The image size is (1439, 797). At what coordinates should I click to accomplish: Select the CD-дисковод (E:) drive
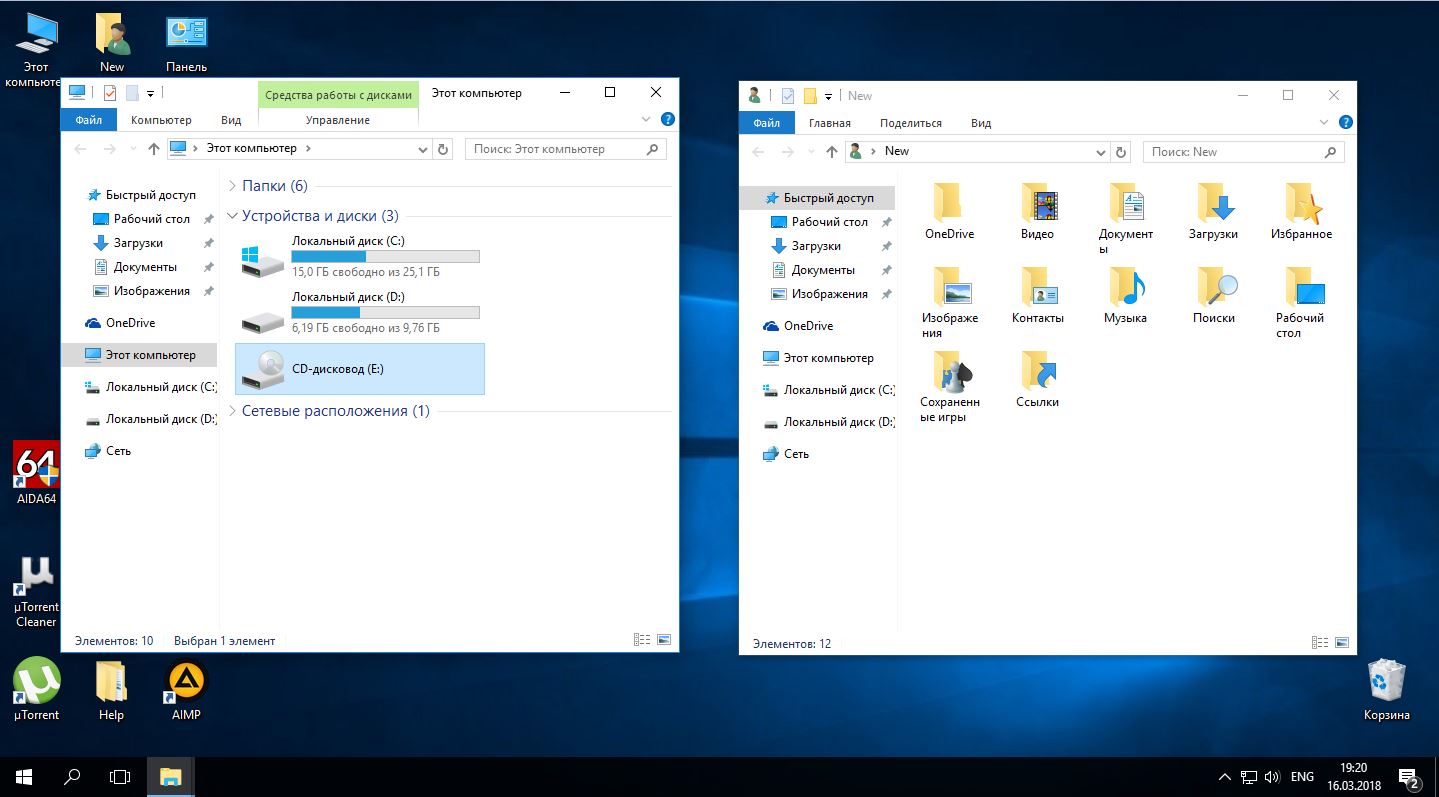point(359,369)
